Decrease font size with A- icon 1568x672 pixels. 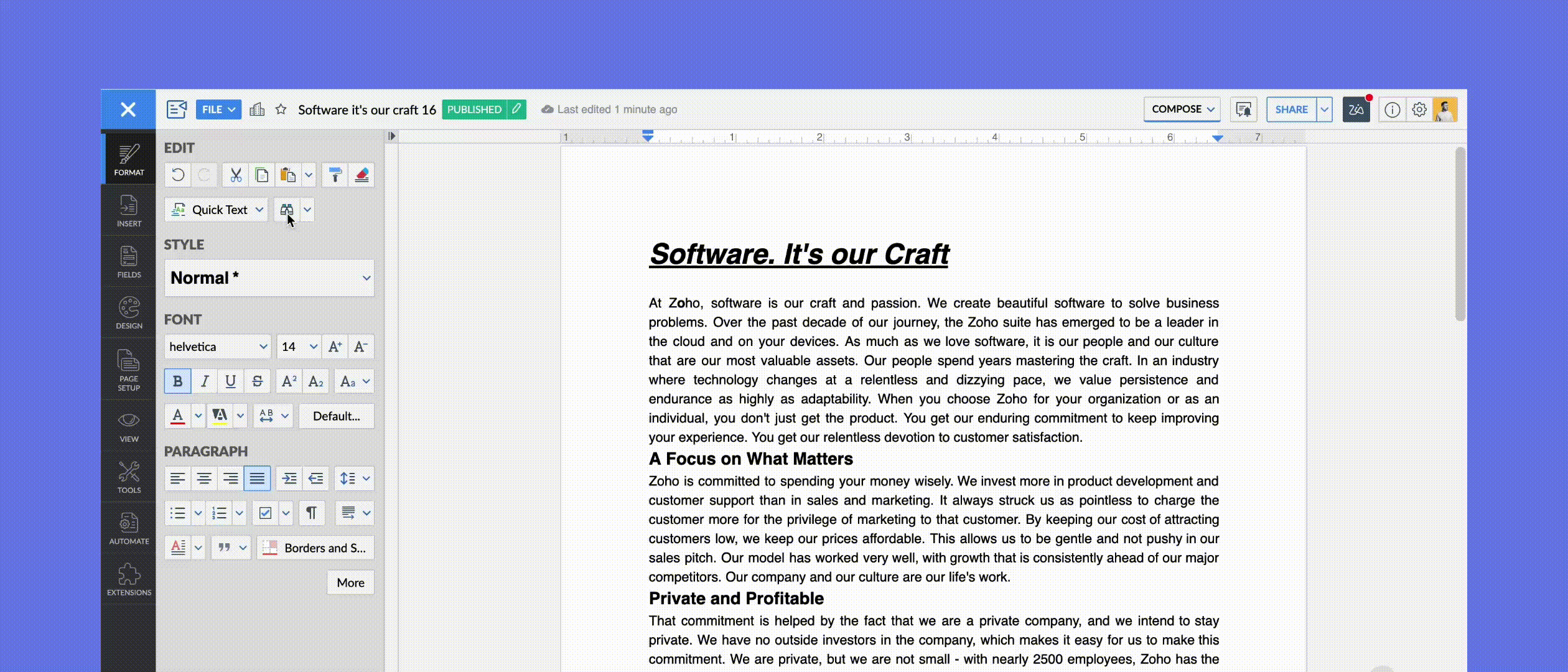pos(361,347)
